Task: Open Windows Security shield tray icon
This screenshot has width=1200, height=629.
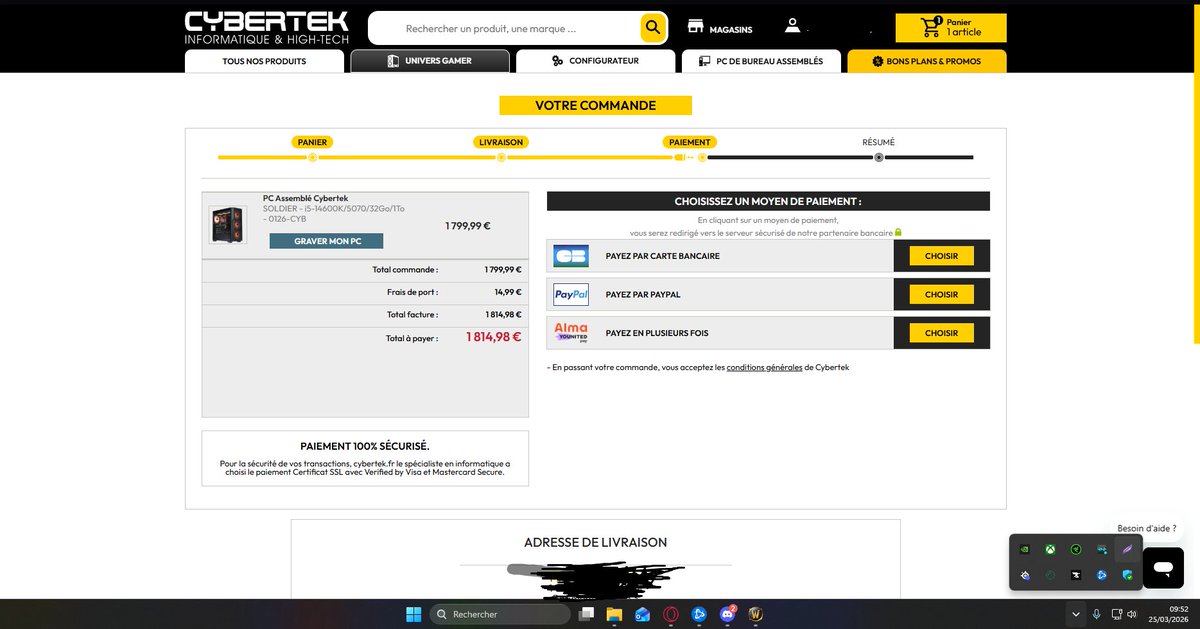Action: [1126, 575]
